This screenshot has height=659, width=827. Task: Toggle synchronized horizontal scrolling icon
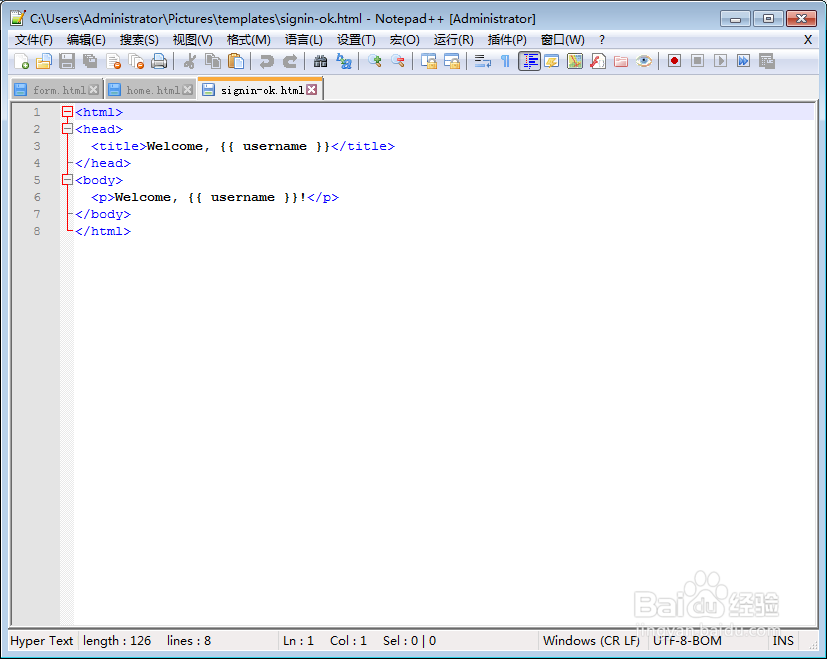tap(451, 61)
